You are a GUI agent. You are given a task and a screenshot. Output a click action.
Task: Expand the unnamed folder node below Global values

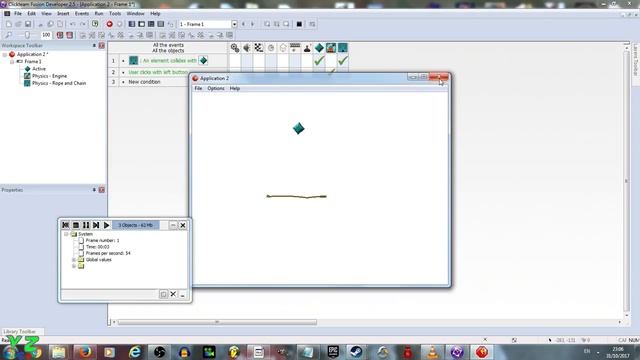click(x=74, y=266)
